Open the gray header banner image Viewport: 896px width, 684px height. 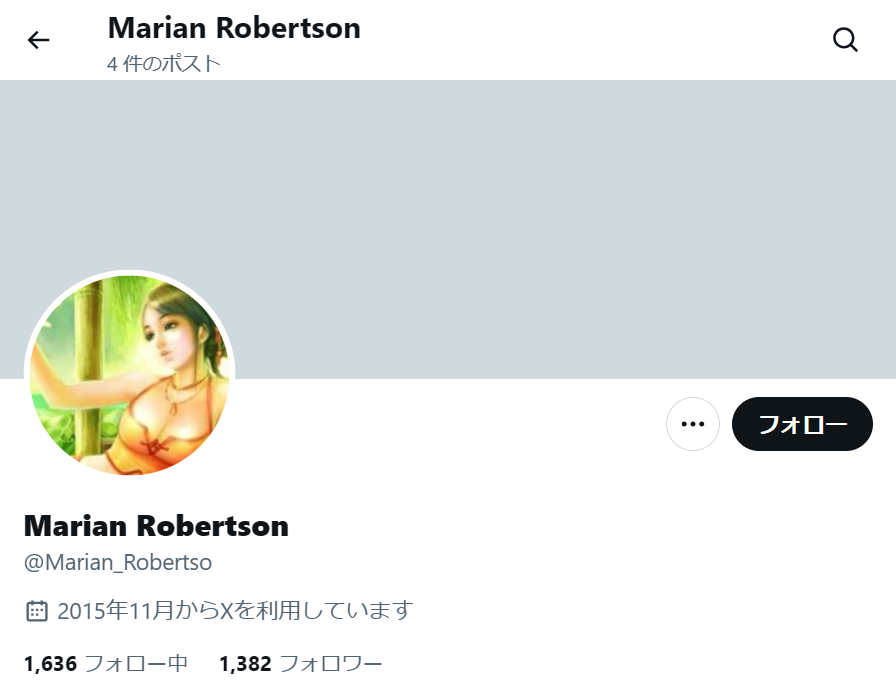coord(448,229)
